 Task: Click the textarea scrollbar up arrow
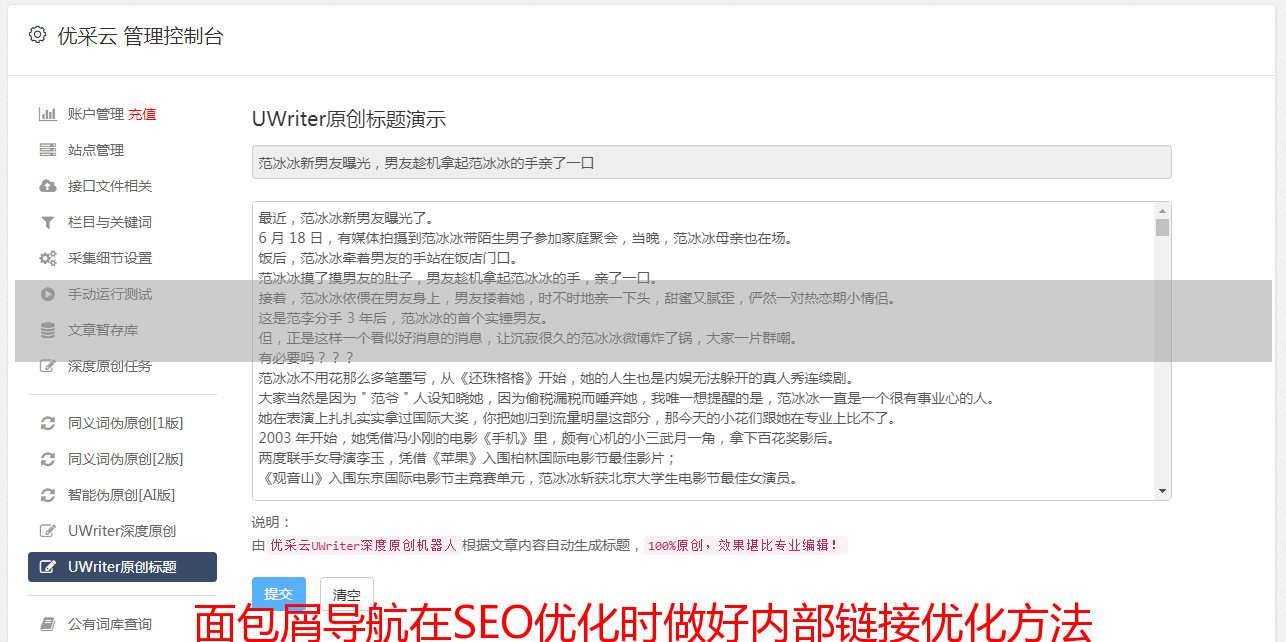(x=1162, y=211)
